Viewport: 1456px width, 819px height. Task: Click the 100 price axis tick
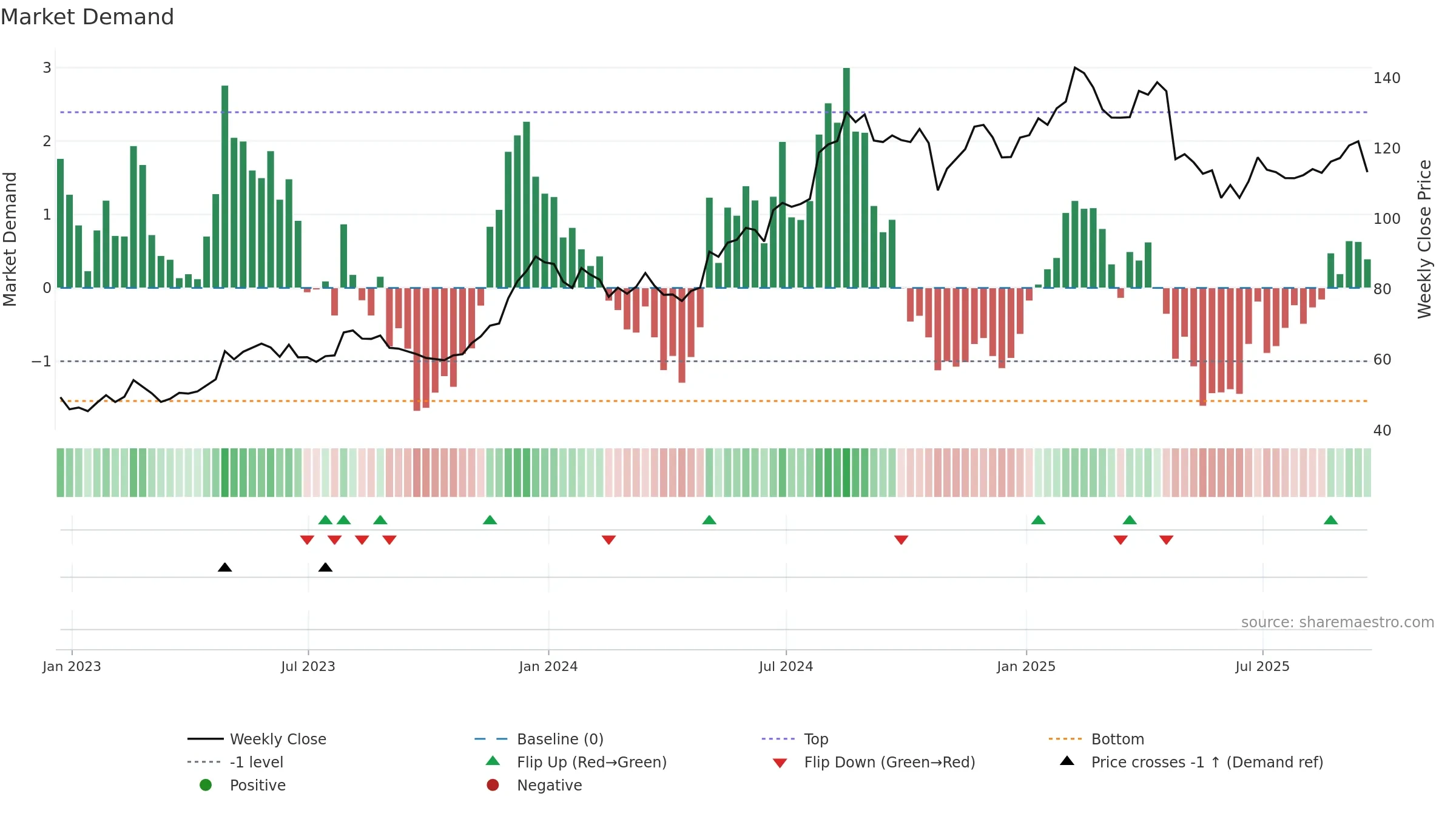pos(1387,219)
